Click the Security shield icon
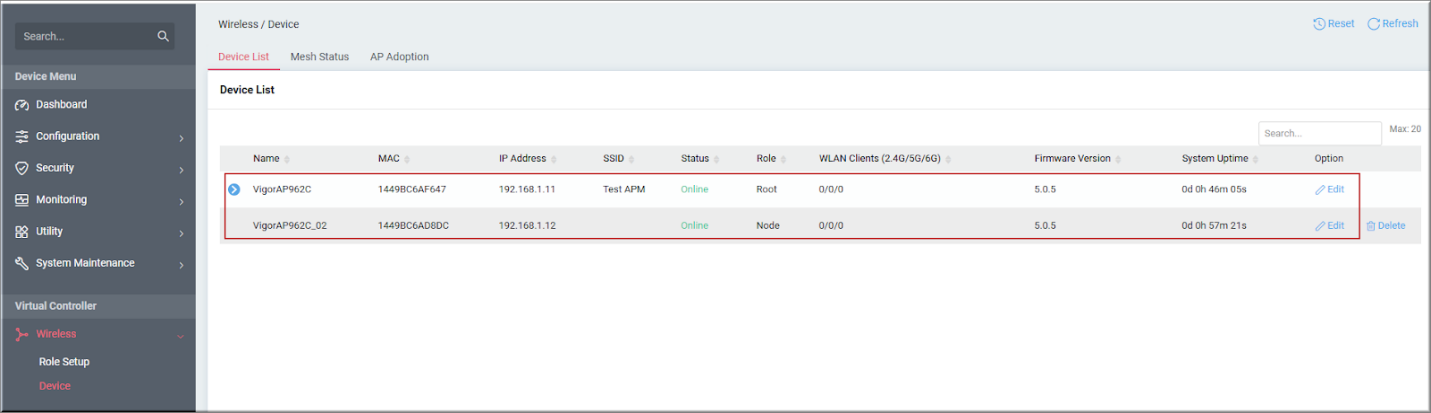 tap(22, 168)
